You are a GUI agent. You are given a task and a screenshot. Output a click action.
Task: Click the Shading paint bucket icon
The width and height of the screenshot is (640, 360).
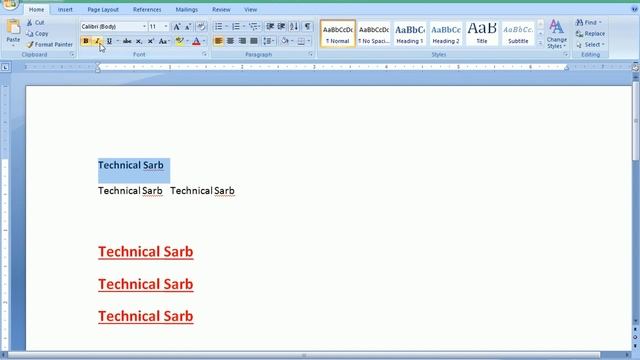tap(285, 41)
